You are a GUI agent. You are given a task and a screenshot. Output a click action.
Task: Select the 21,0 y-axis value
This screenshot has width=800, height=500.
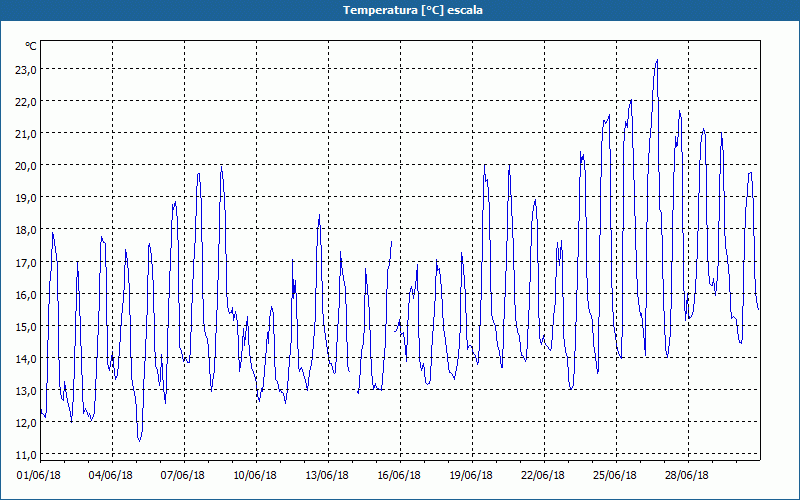click(x=26, y=134)
